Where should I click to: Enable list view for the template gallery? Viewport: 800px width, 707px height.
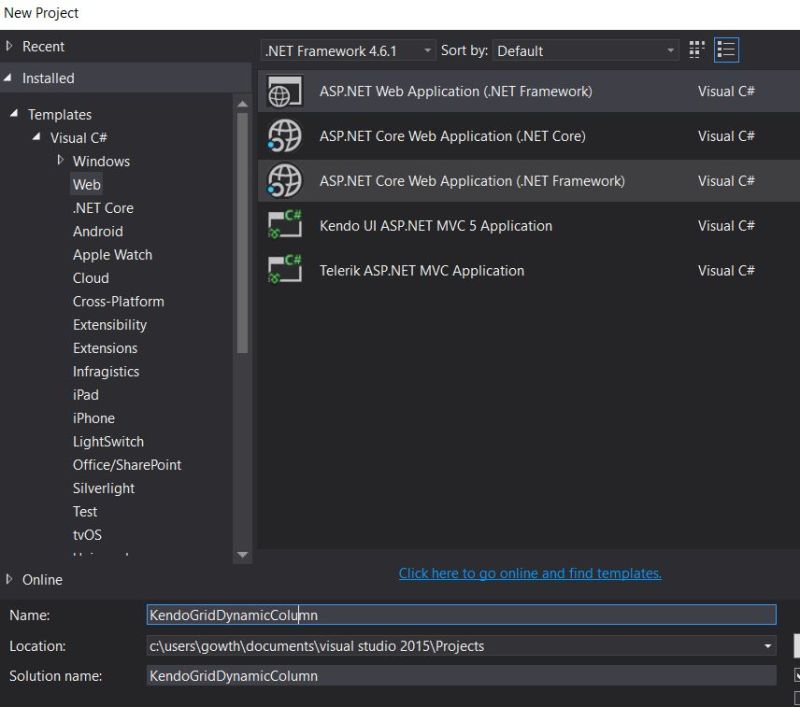pyautogui.click(x=727, y=50)
